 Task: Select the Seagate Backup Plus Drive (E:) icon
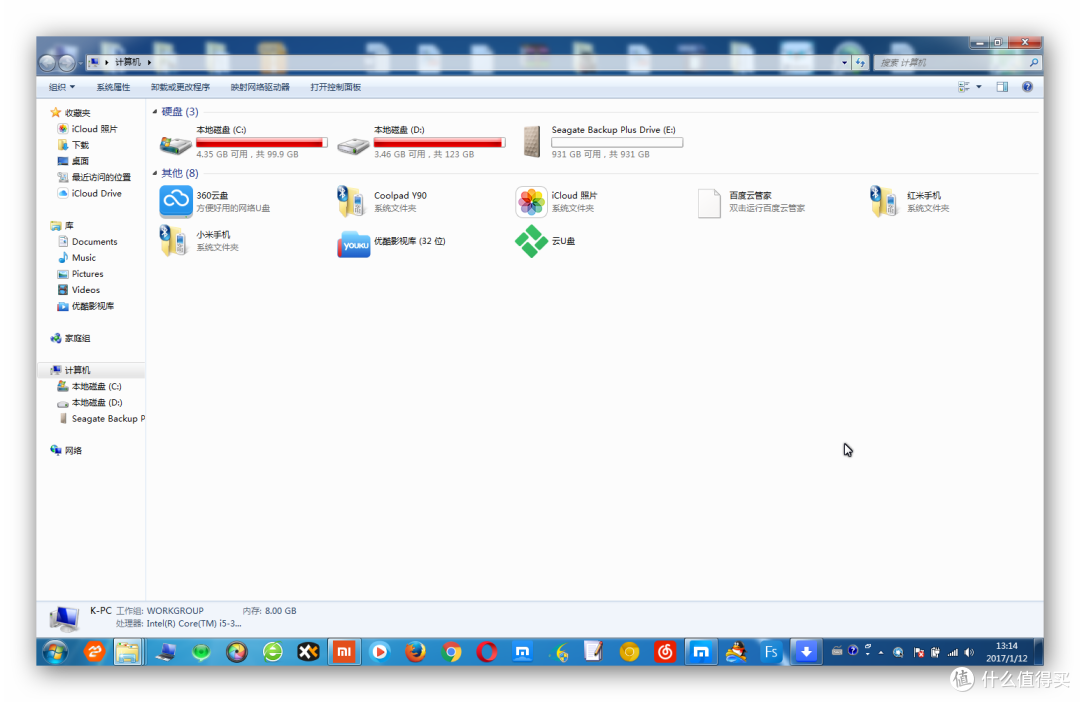coord(532,142)
